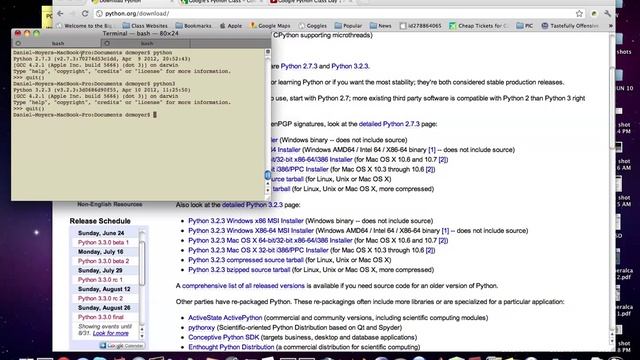The width and height of the screenshot is (640, 360).
Task: Bookmark this page with the star icon
Action: [x=579, y=13]
